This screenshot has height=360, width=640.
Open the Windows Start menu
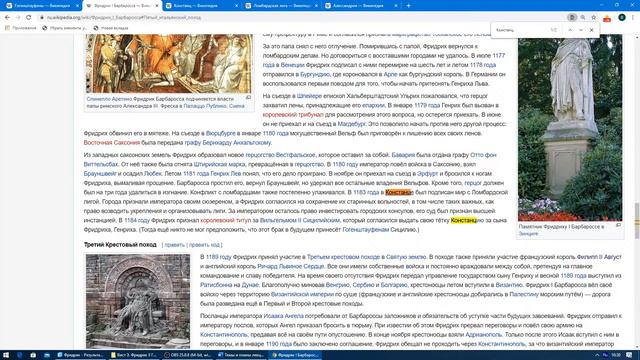[6, 355]
